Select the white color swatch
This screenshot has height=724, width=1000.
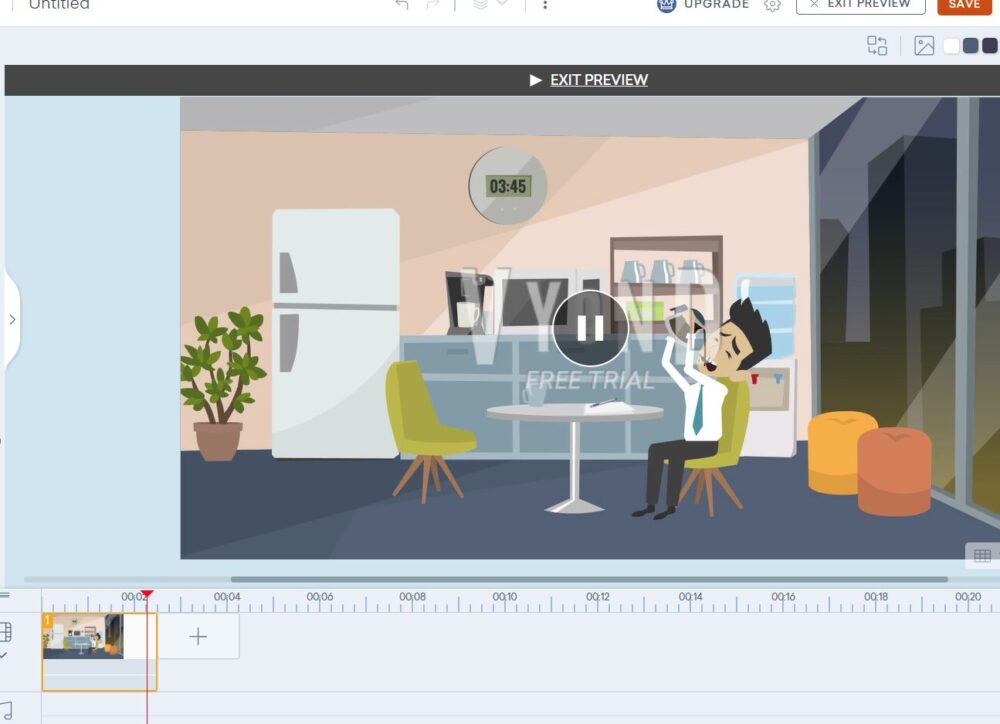click(952, 46)
